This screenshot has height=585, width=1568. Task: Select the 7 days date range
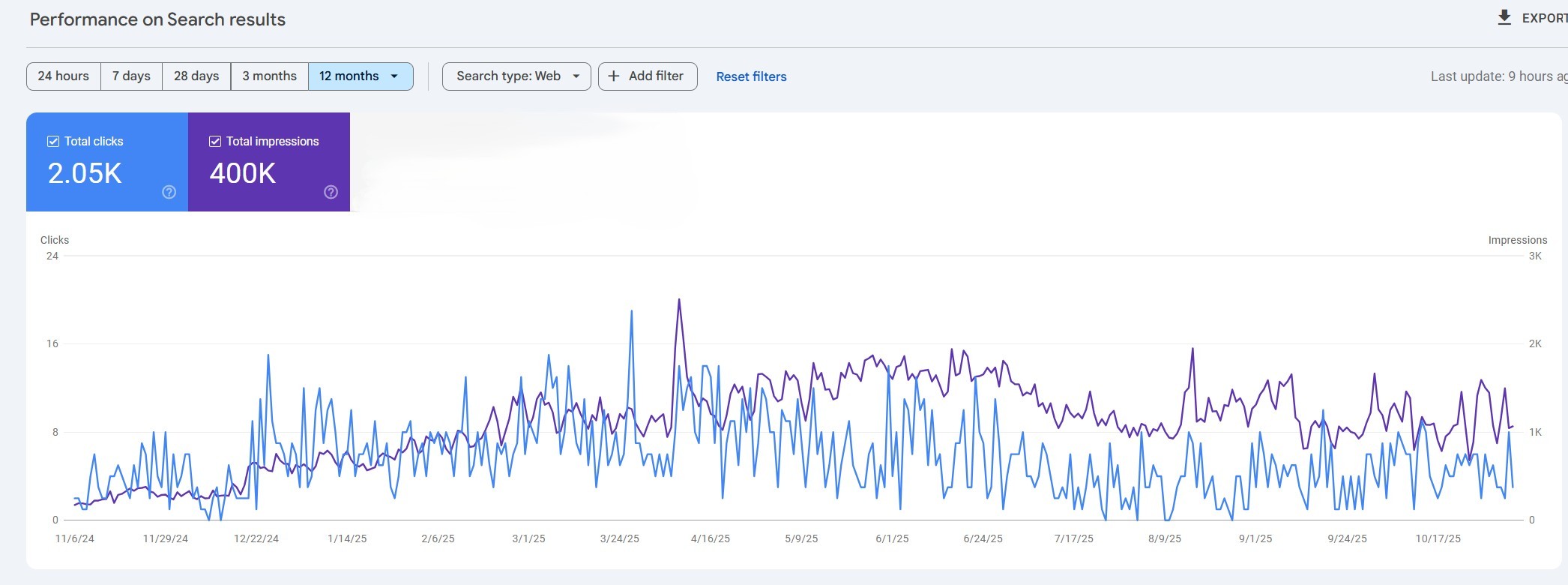coord(131,76)
